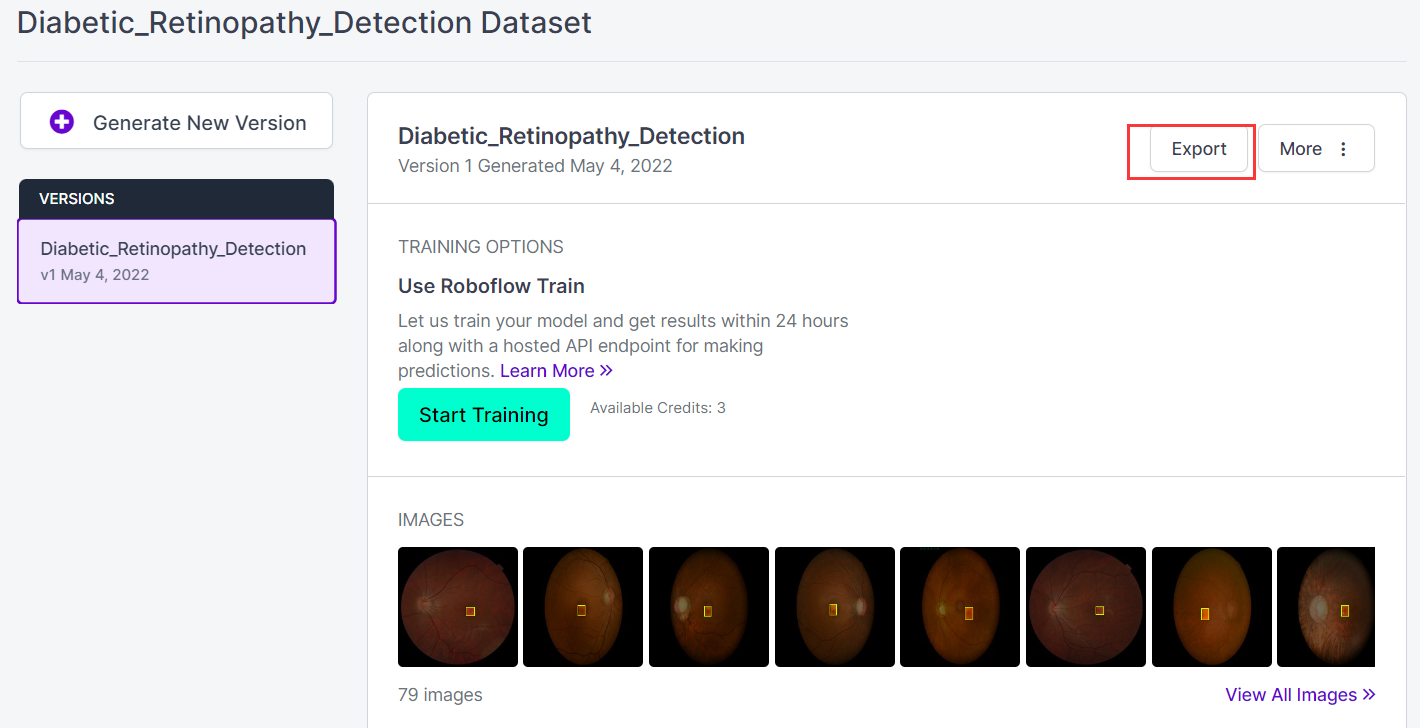The width and height of the screenshot is (1420, 728).
Task: Open the seventh retina image thumbnail
Action: pos(1212,607)
